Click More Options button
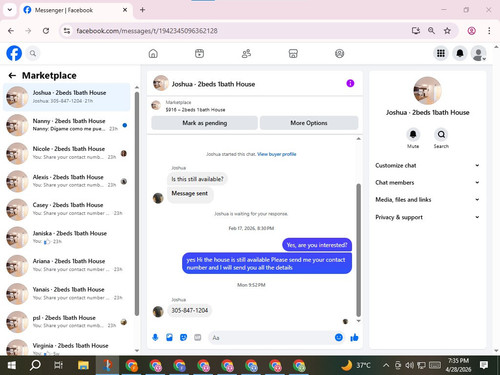This screenshot has width=500, height=375. click(309, 123)
